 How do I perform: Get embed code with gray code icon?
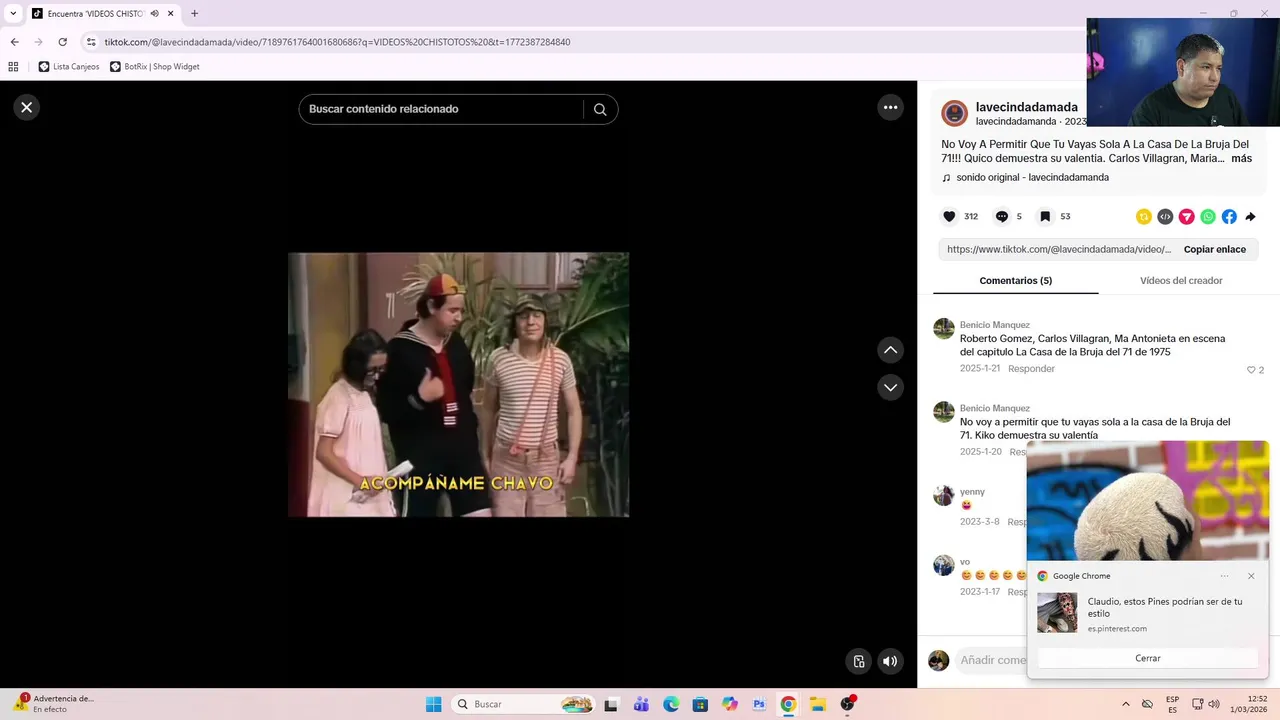(1165, 217)
